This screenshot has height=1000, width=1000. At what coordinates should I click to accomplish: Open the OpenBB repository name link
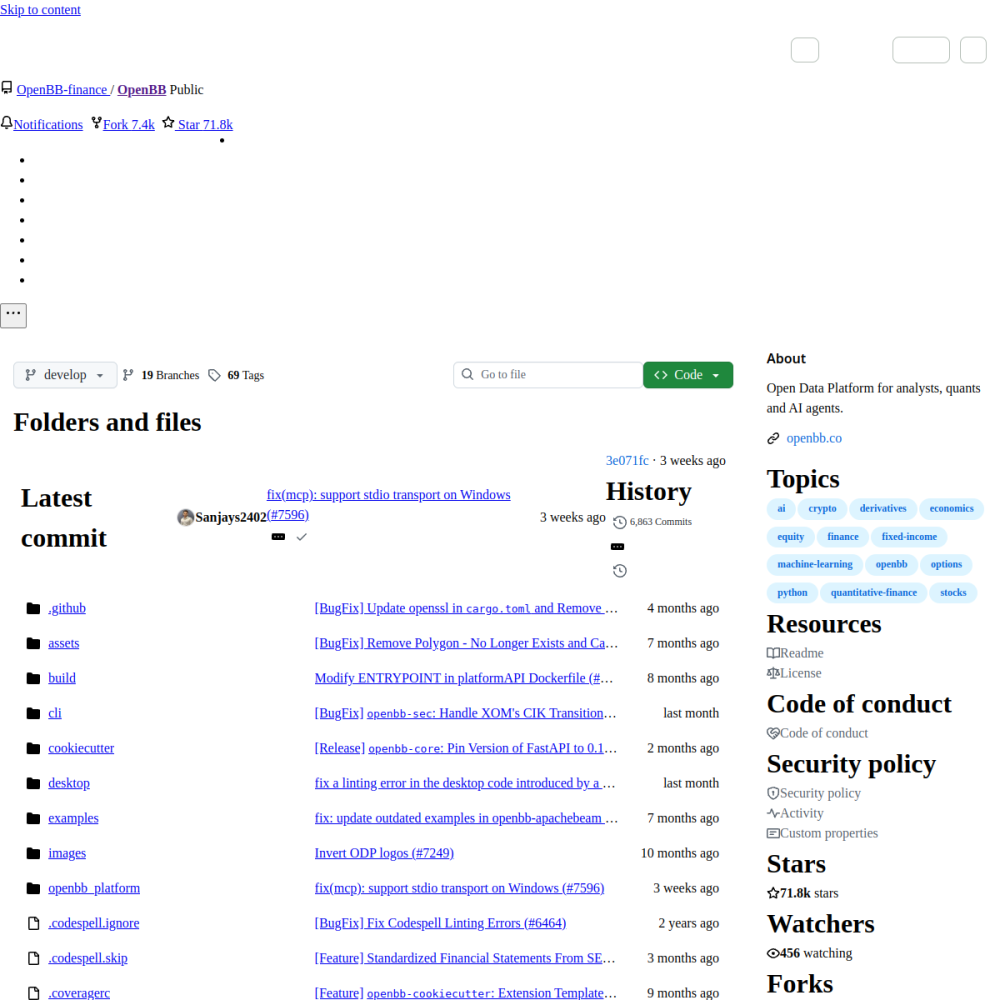point(142,90)
